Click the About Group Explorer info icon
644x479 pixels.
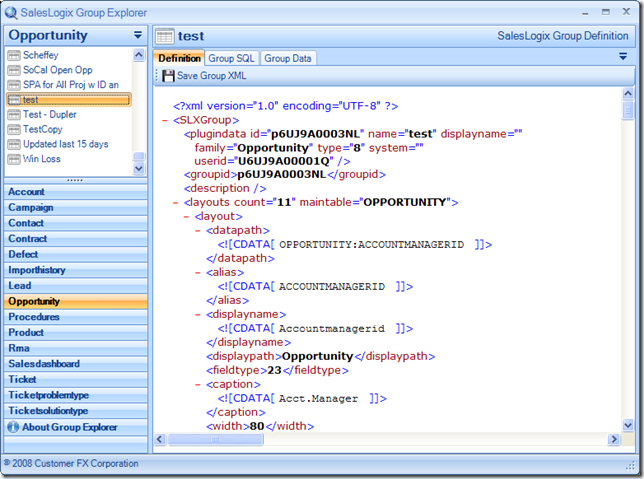13,427
